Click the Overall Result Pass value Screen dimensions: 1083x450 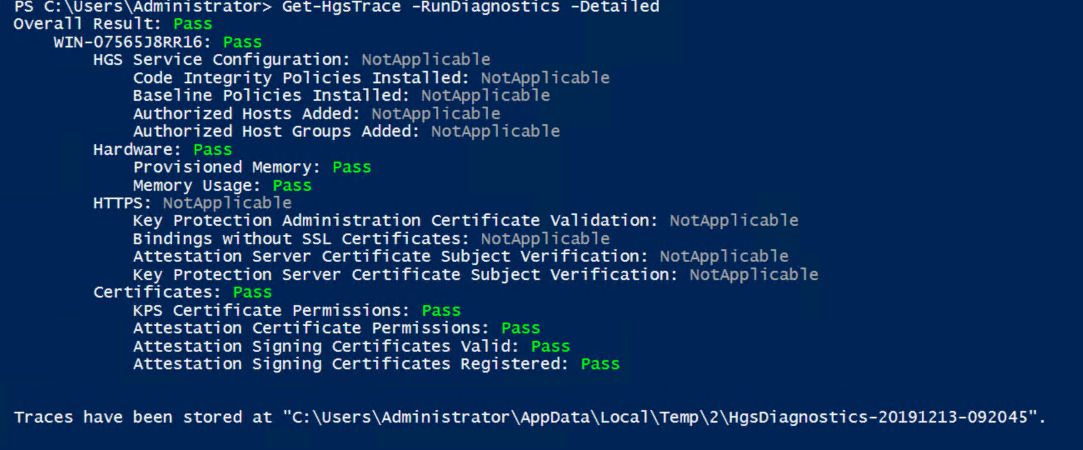coord(193,24)
